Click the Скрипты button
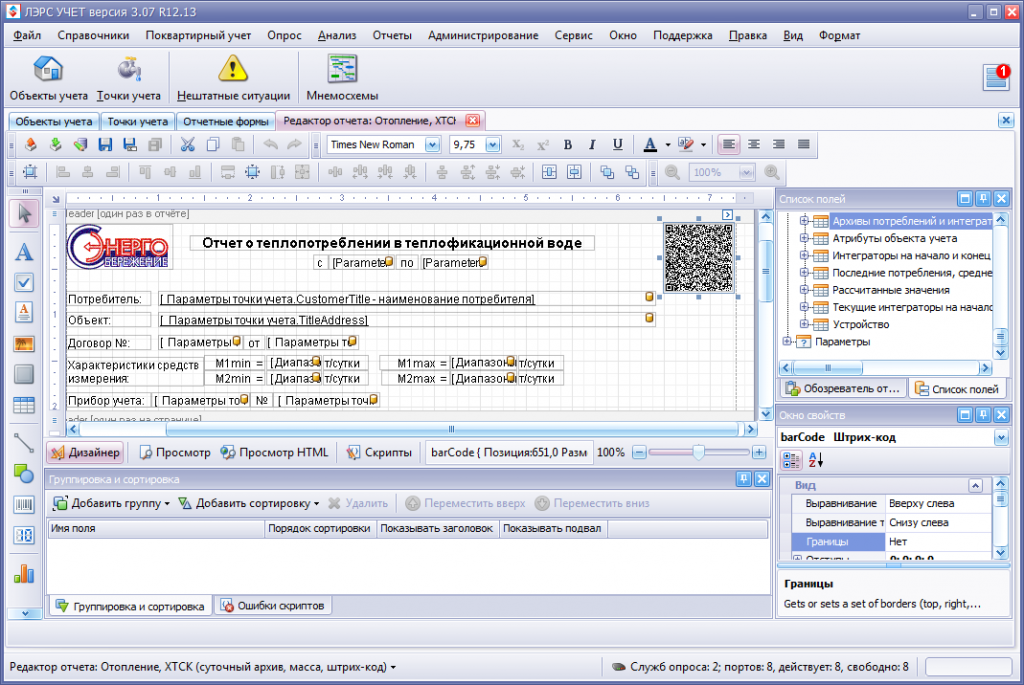The height and width of the screenshot is (685, 1024). pyautogui.click(x=379, y=452)
